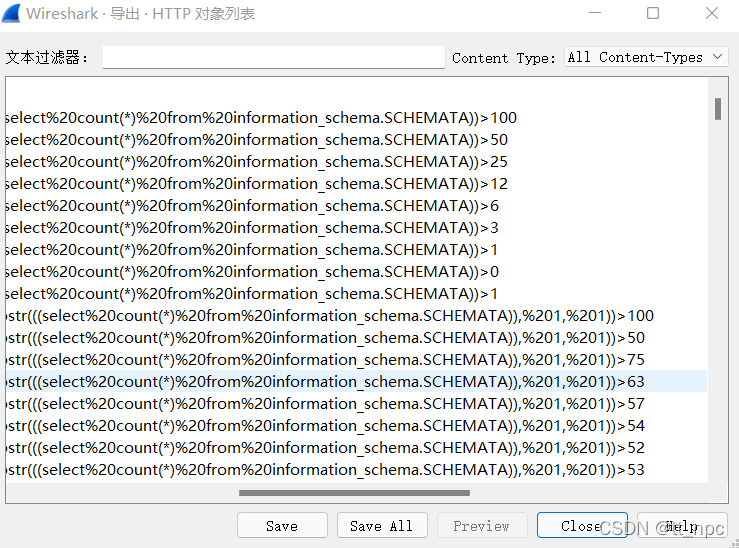Select the row ending in SCHEMATA))>3
The width and height of the screenshot is (739, 548).
[356, 228]
